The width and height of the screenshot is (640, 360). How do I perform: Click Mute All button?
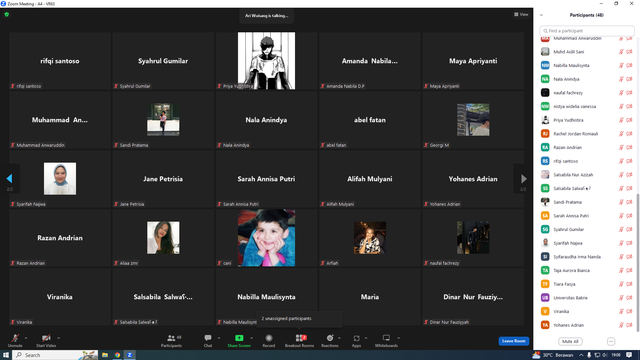pyautogui.click(x=570, y=341)
